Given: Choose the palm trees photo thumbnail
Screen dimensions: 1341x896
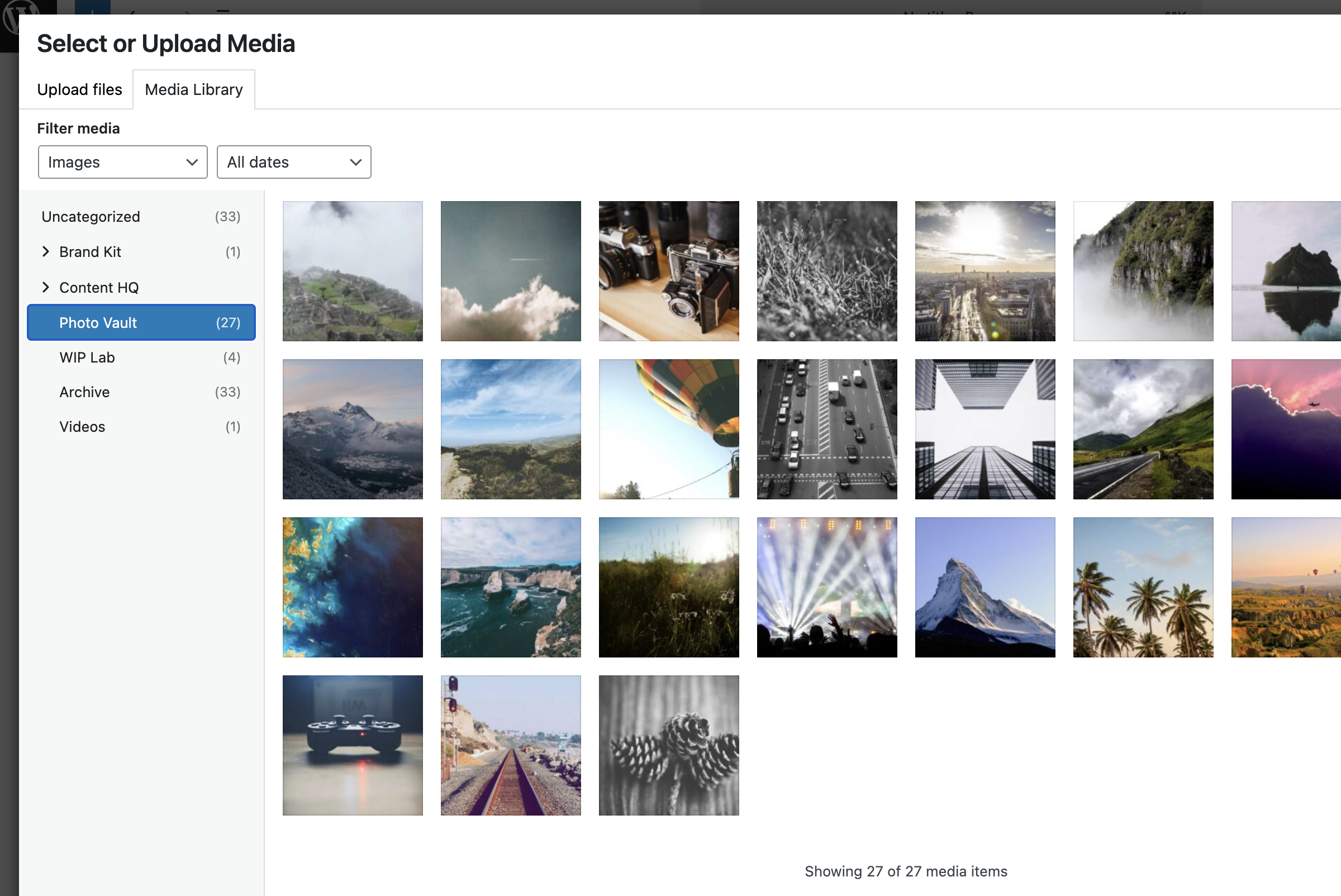Looking at the screenshot, I should point(1143,588).
